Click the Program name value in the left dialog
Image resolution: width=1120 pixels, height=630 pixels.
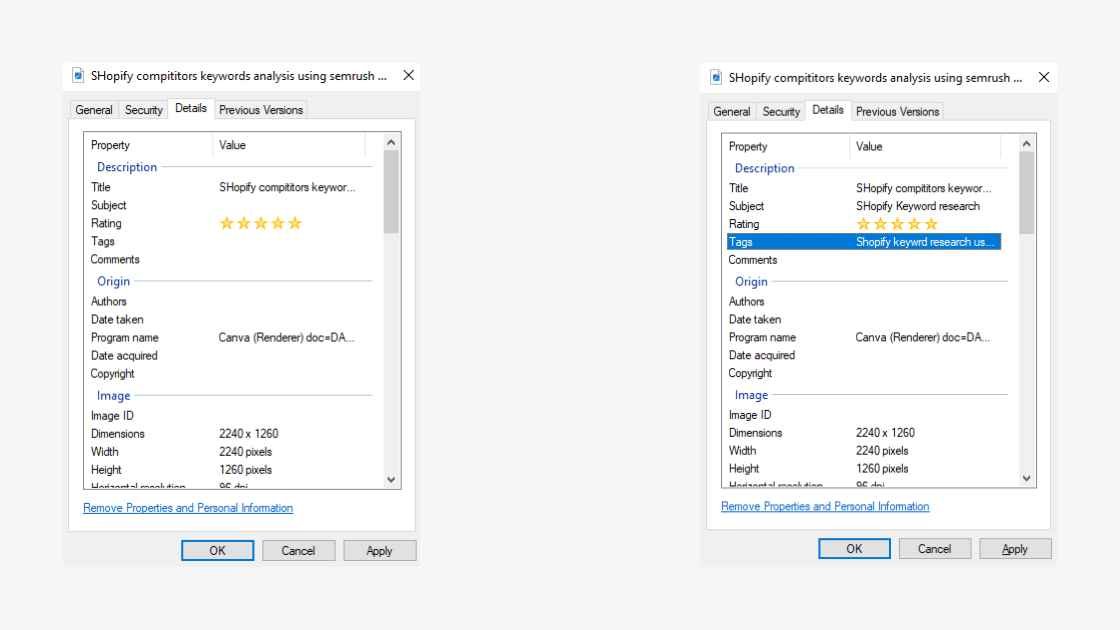(286, 338)
